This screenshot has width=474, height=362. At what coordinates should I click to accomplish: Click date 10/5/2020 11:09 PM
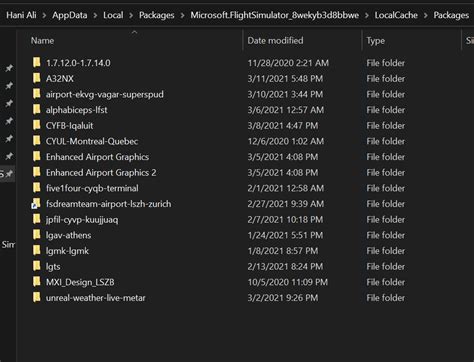(288, 282)
